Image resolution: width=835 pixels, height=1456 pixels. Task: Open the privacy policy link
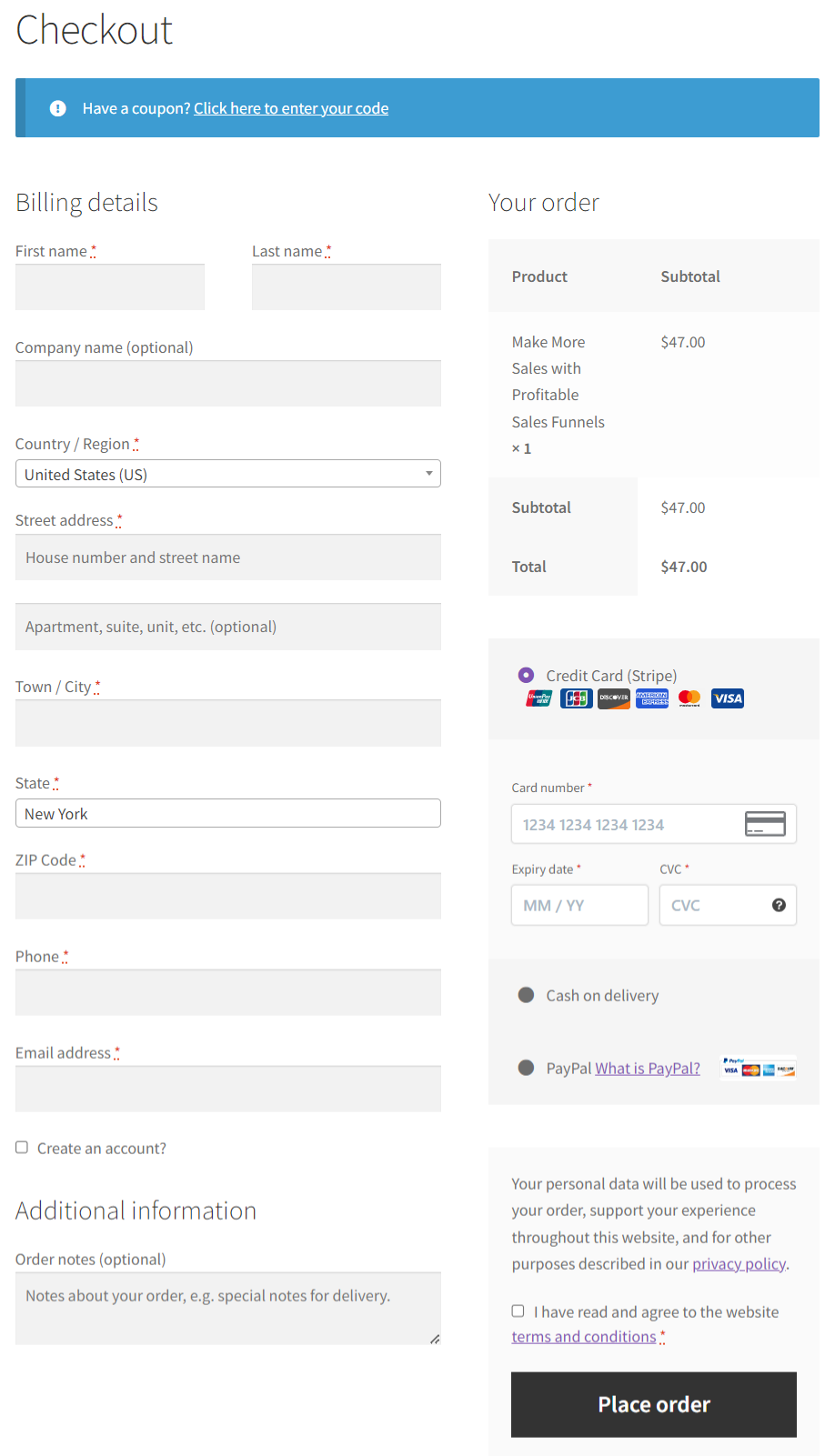pos(739,1264)
